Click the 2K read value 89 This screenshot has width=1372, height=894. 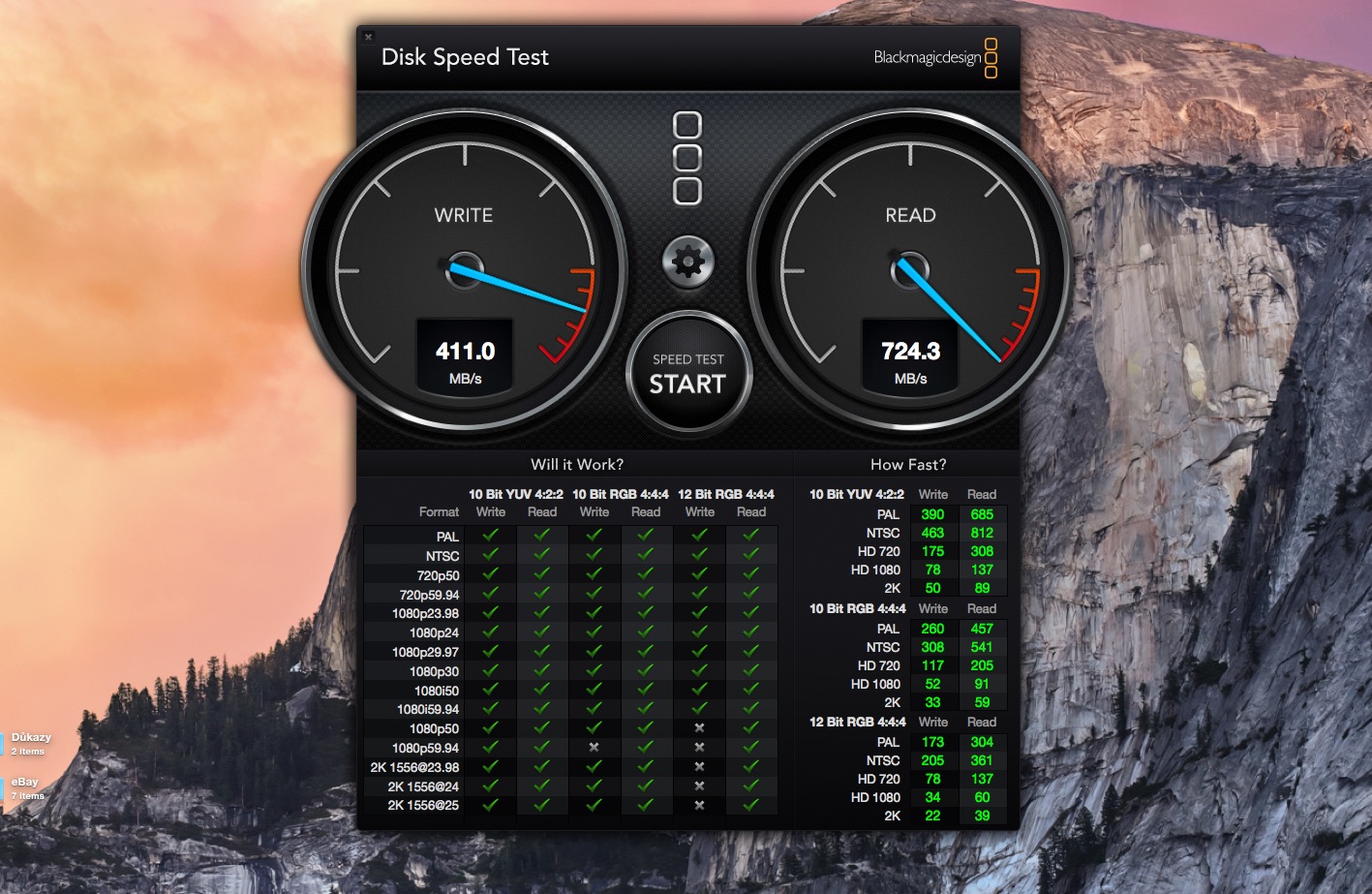pos(982,588)
